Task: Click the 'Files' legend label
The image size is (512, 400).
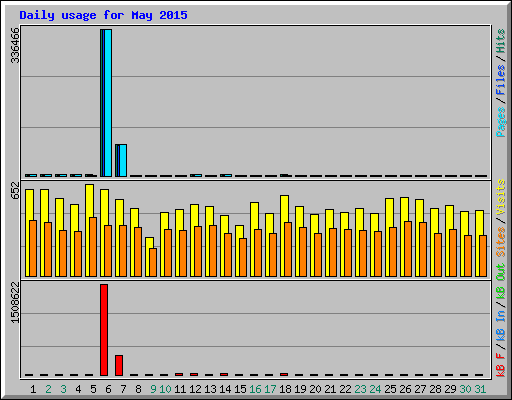Action: (500, 80)
